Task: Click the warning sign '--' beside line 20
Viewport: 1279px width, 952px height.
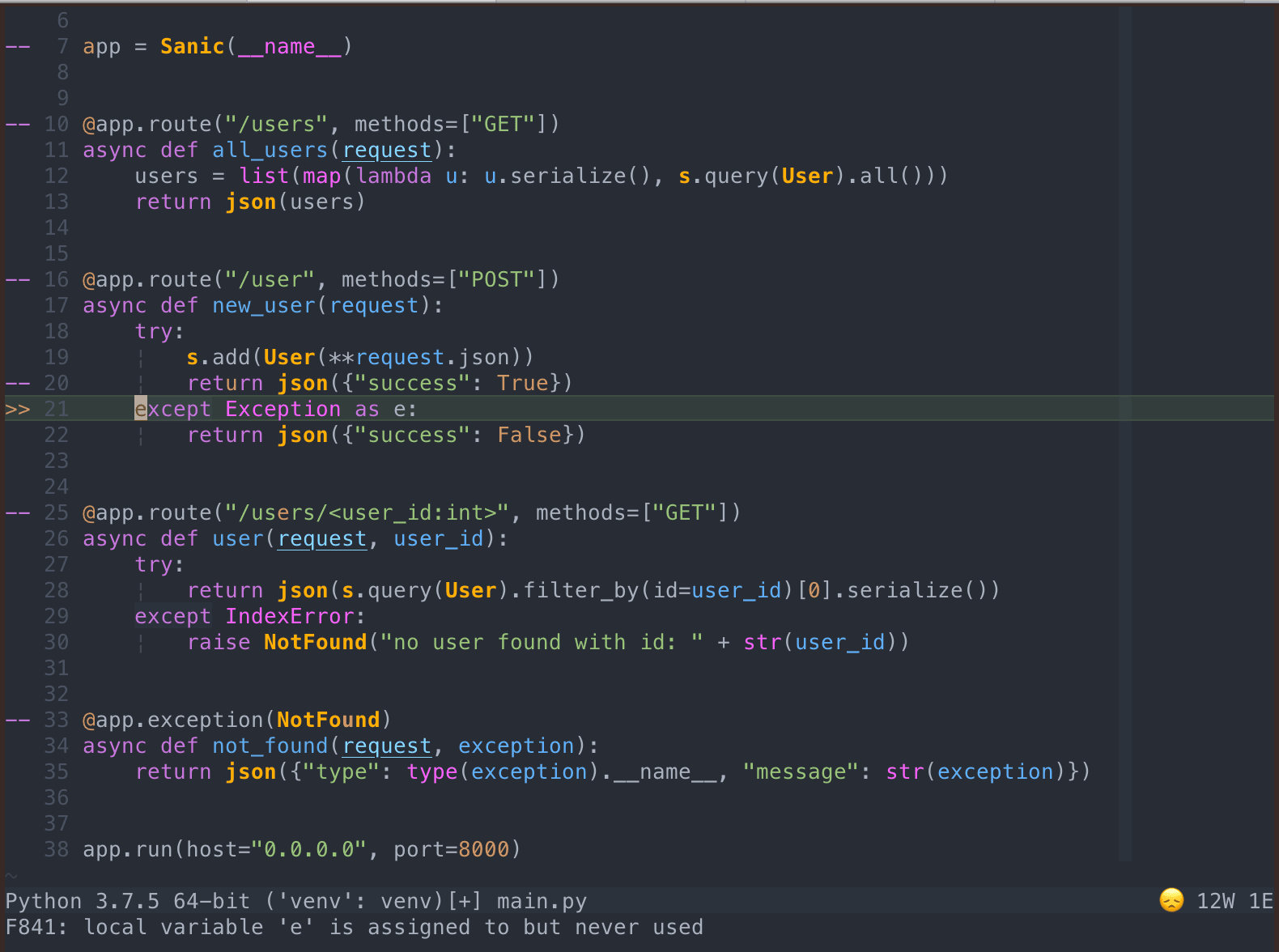Action: [x=18, y=383]
